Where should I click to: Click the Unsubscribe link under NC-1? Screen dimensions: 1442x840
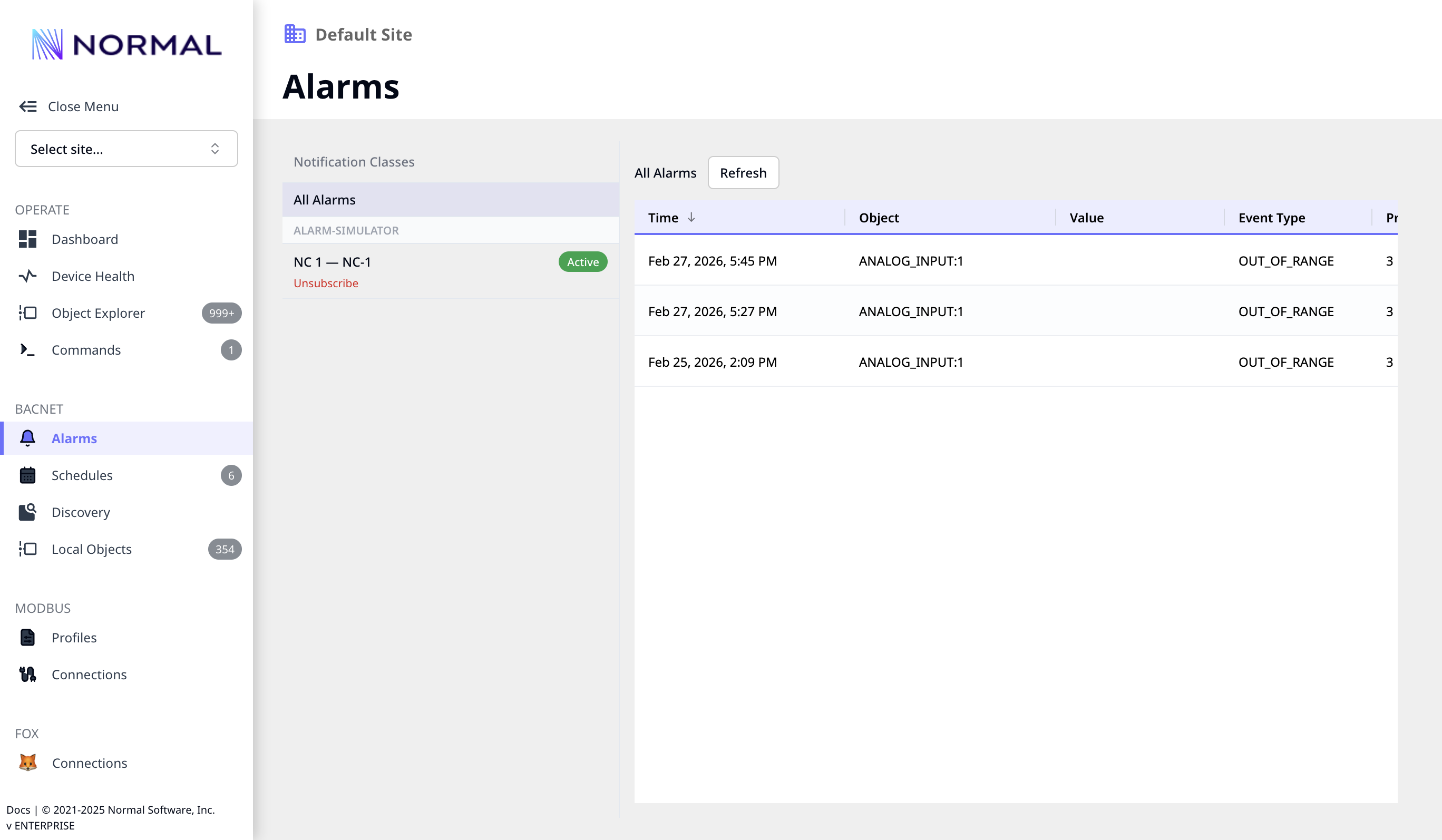[x=326, y=283]
